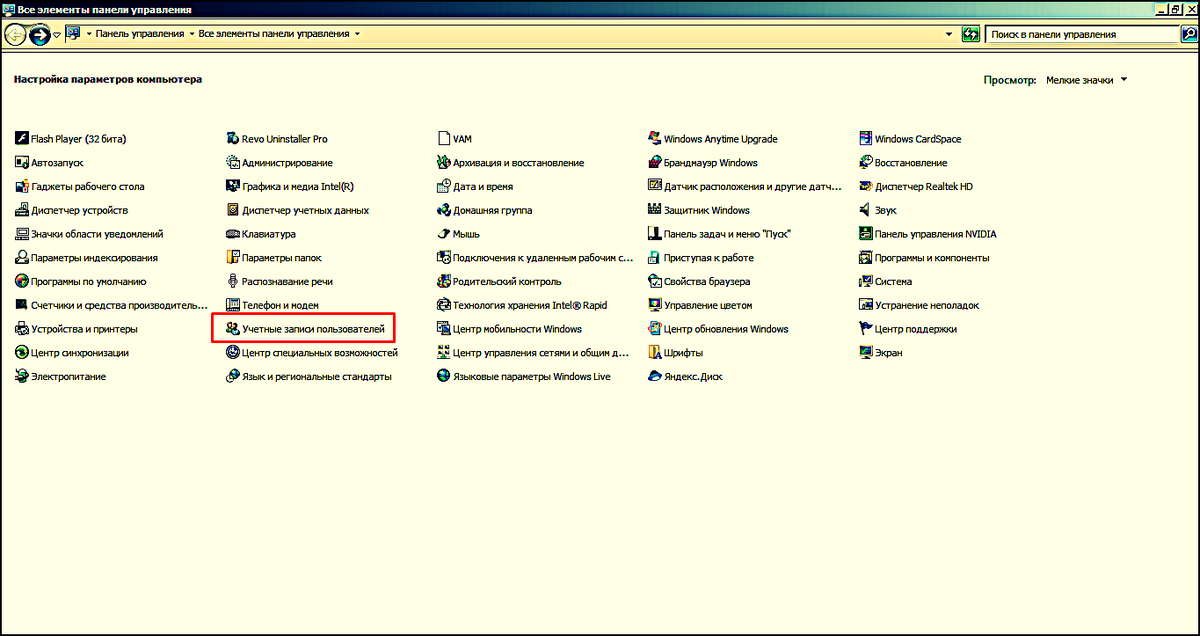The height and width of the screenshot is (636, 1200).
Task: Open Приступая к работе link
Action: point(709,258)
